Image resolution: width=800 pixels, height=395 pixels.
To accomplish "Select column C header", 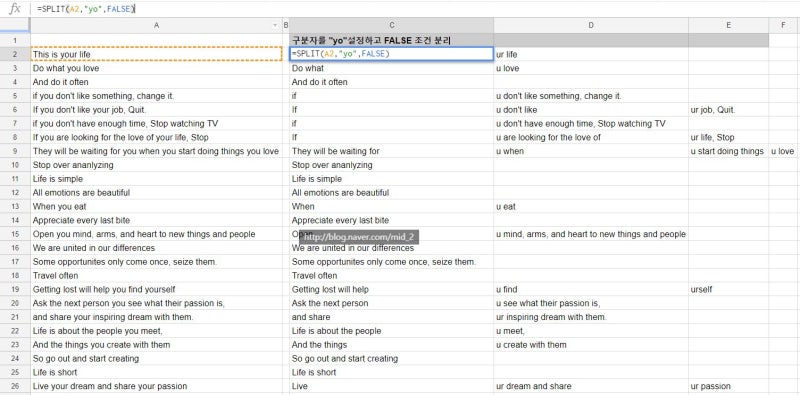I will (x=391, y=25).
